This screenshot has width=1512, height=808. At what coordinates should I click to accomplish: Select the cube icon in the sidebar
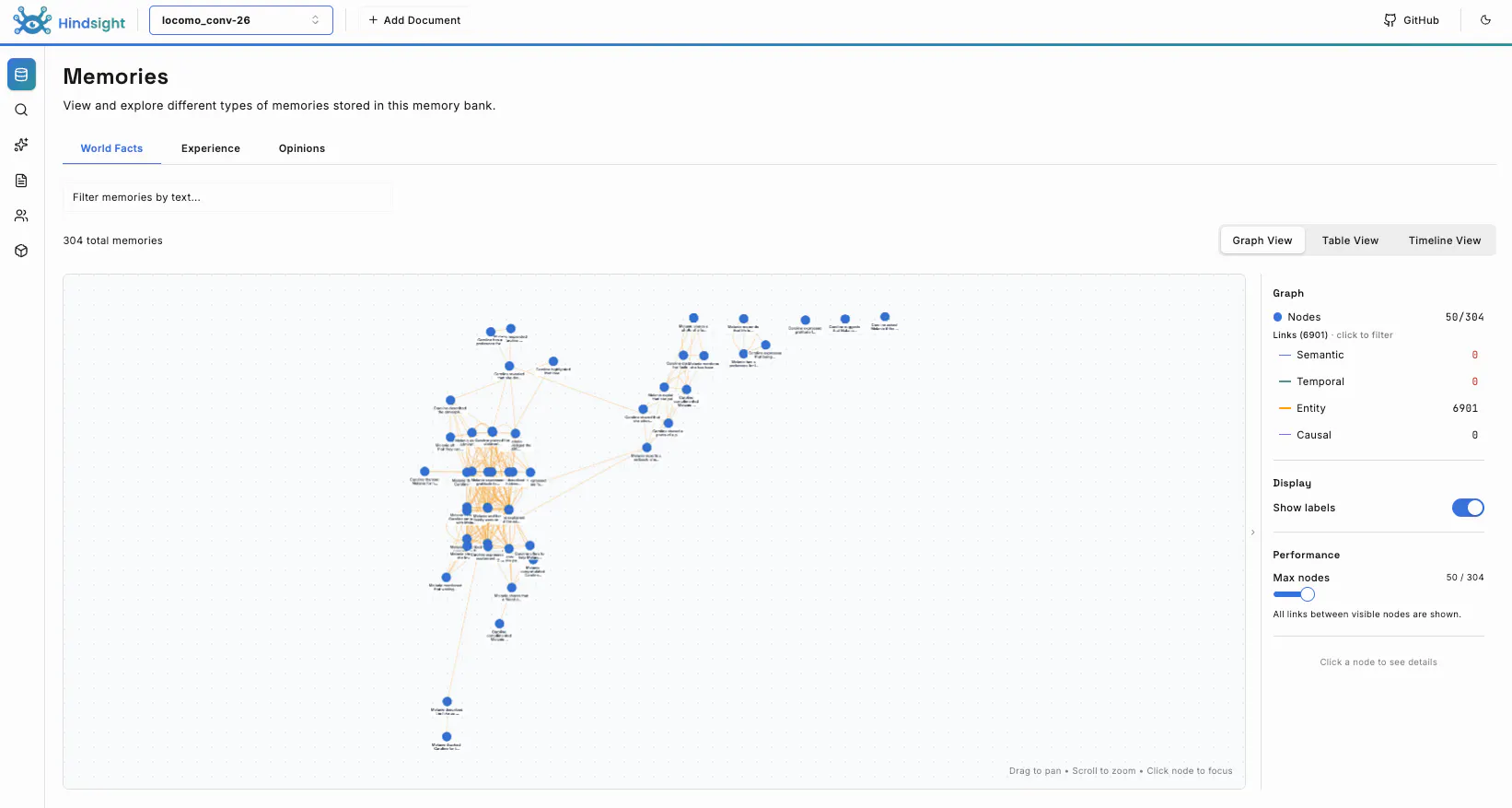[21, 251]
